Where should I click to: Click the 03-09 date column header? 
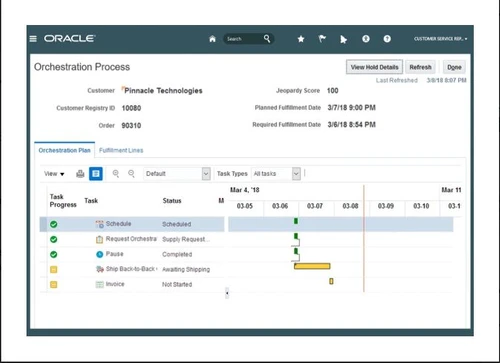[386, 206]
